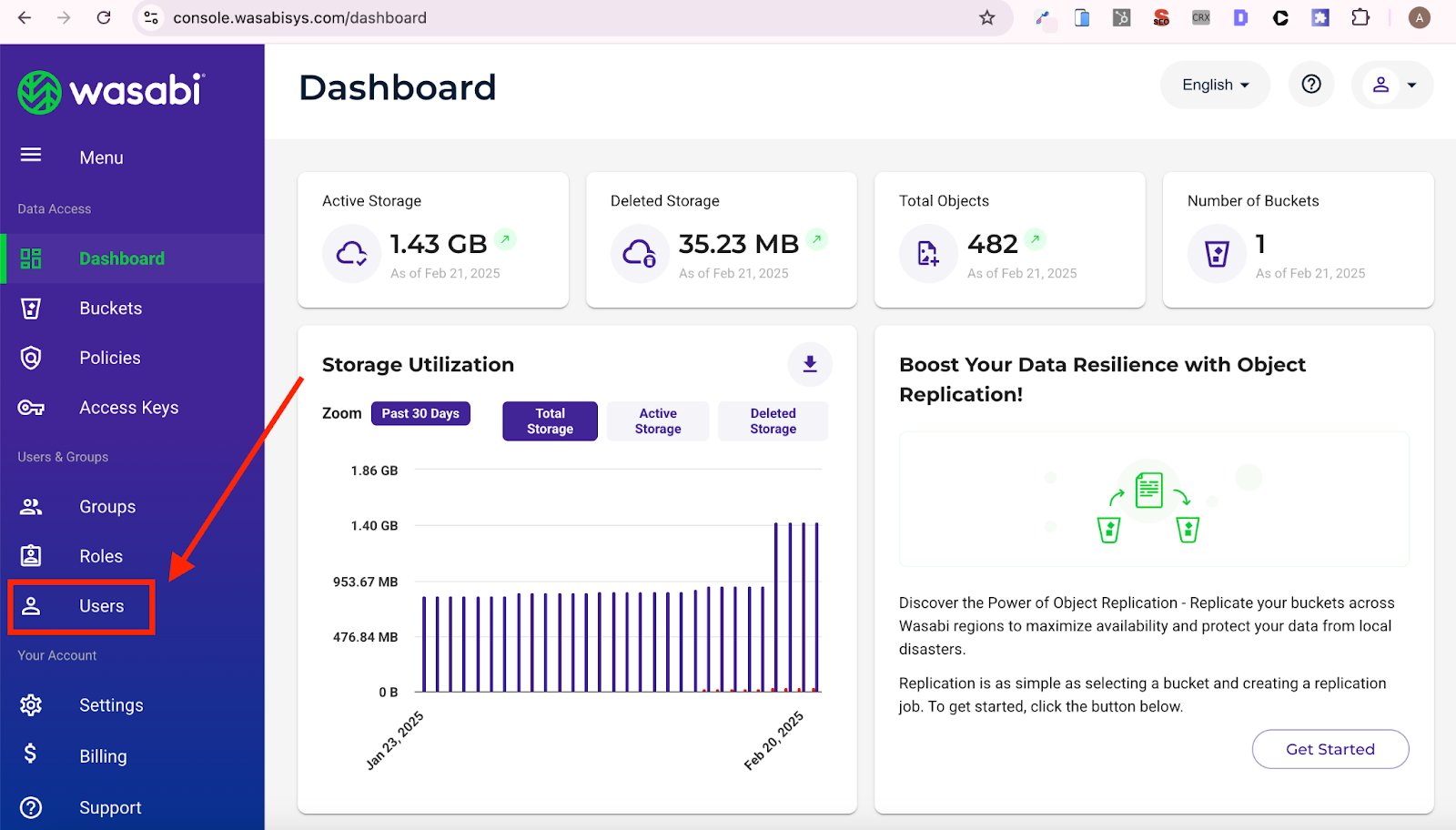Viewport: 1456px width, 830px height.
Task: Click the Users & Groups section label
Action: click(63, 457)
